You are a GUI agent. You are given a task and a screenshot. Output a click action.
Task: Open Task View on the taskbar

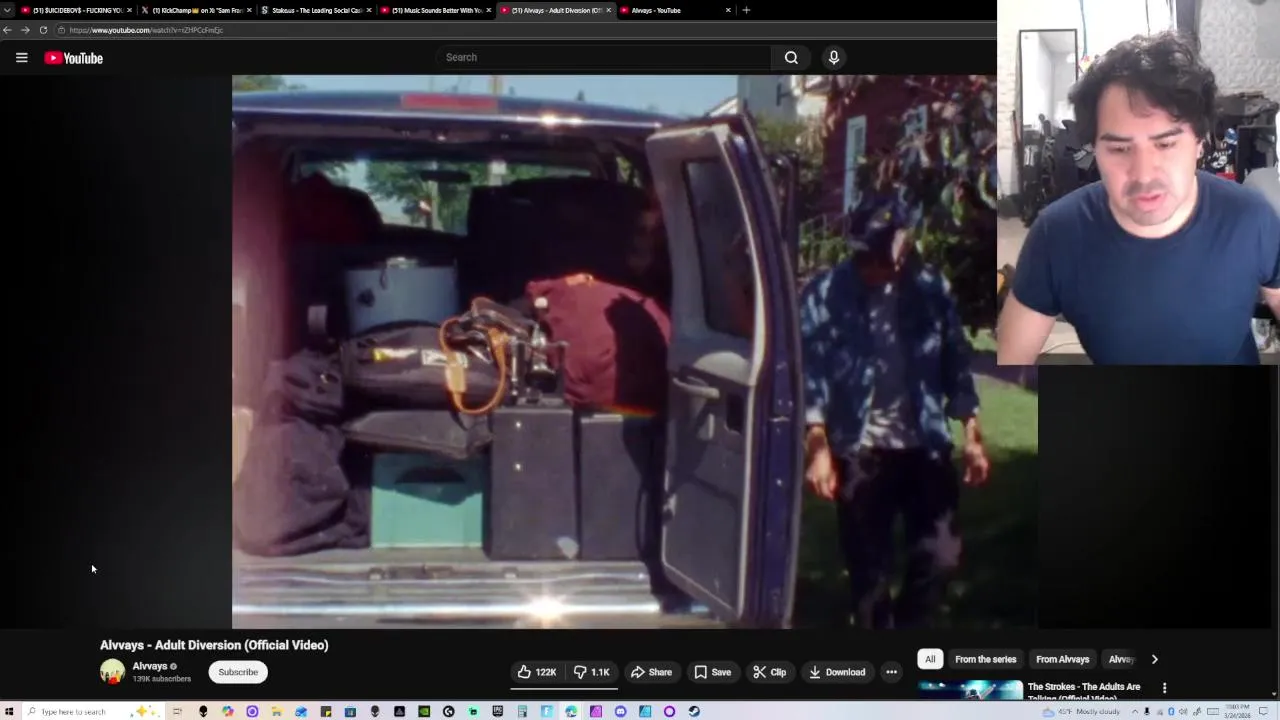[x=177, y=711]
